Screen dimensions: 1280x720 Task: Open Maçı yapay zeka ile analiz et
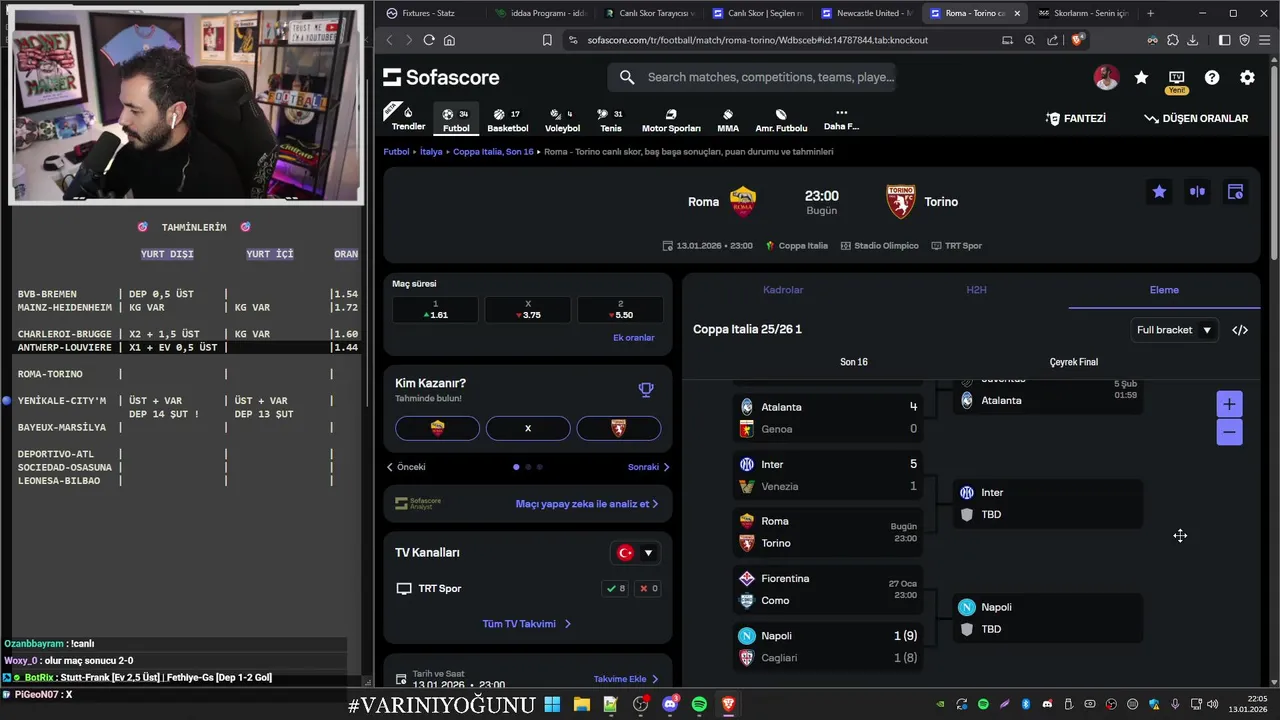[x=587, y=504]
